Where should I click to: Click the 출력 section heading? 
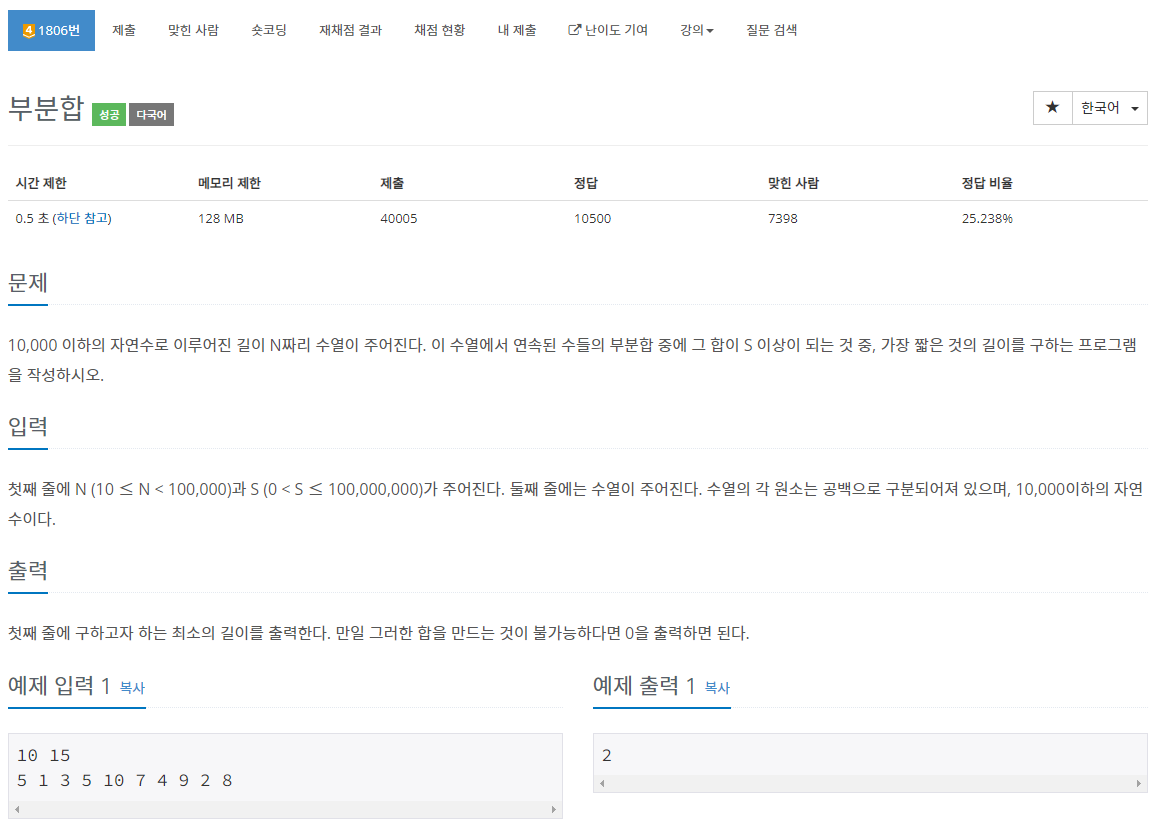point(28,570)
